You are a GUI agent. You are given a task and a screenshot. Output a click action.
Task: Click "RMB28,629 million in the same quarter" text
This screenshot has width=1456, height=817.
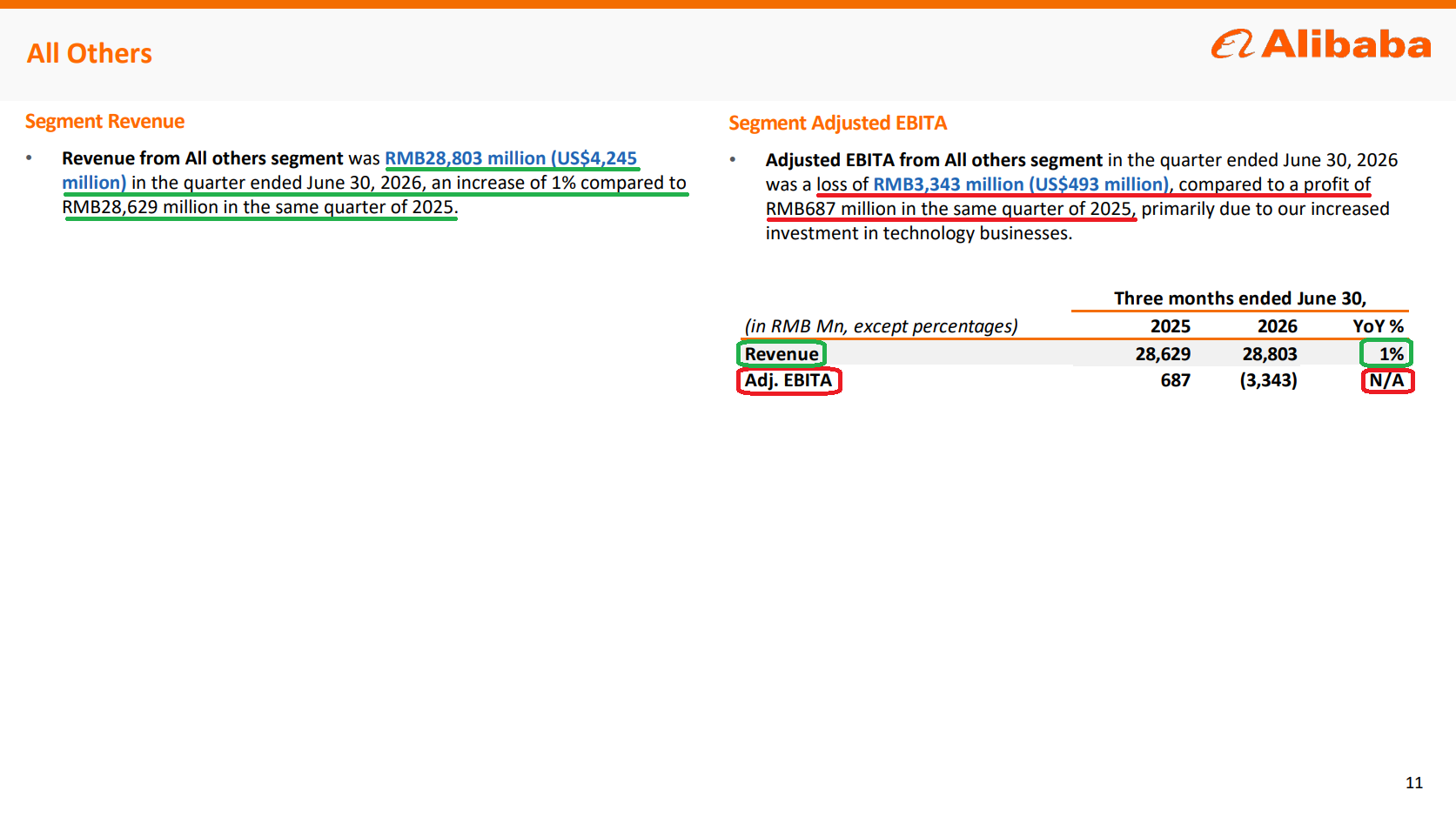point(220,207)
